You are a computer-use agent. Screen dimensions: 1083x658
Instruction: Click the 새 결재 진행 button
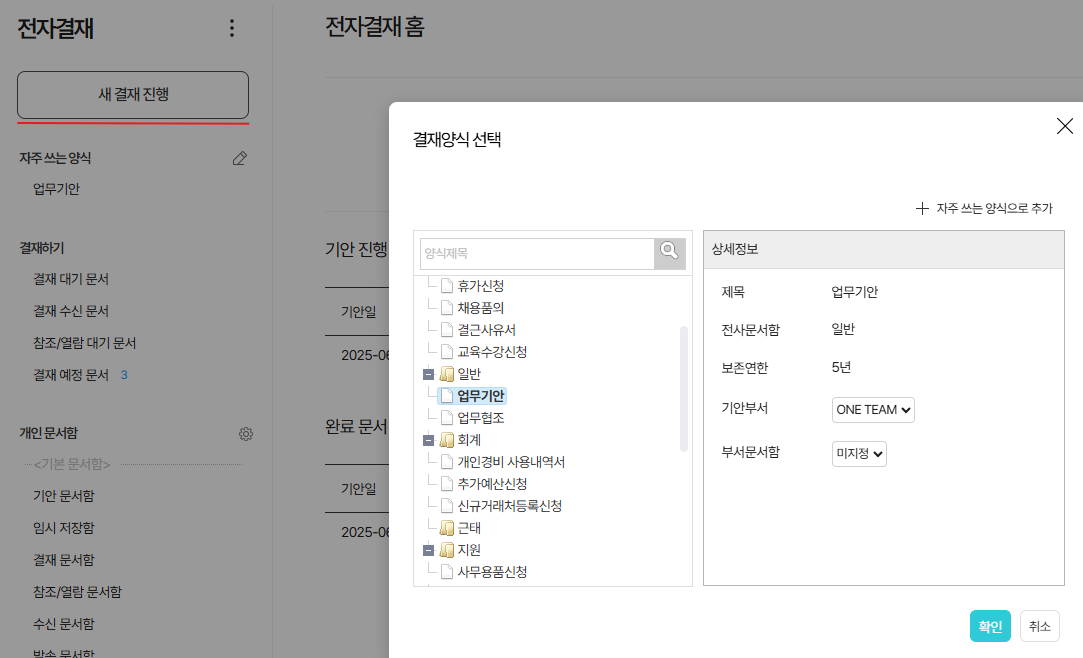133,95
